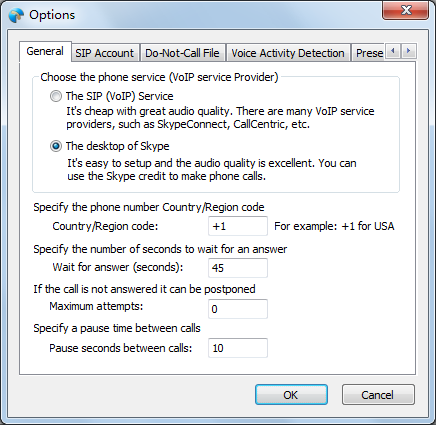The image size is (436, 425).
Task: Dismiss the dialog with Cancel
Action: pos(378,395)
